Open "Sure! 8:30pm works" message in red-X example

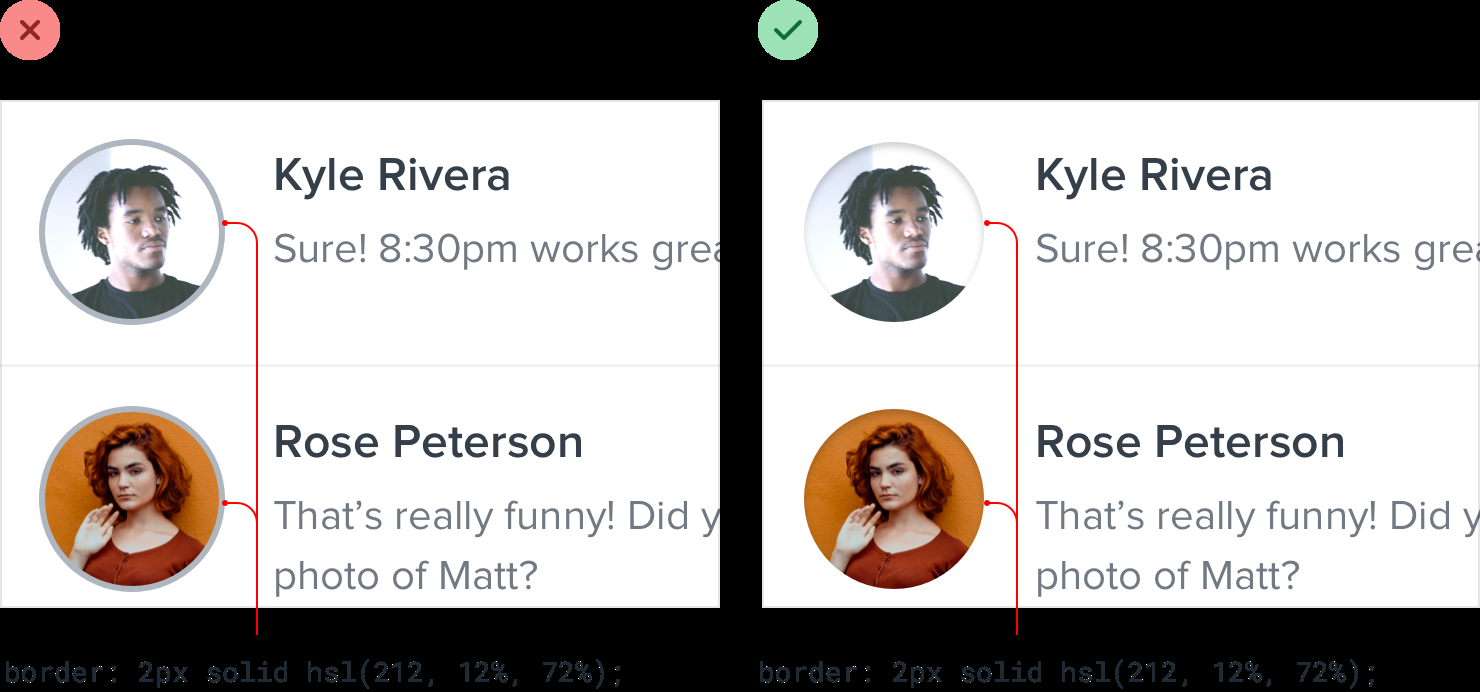click(x=496, y=249)
